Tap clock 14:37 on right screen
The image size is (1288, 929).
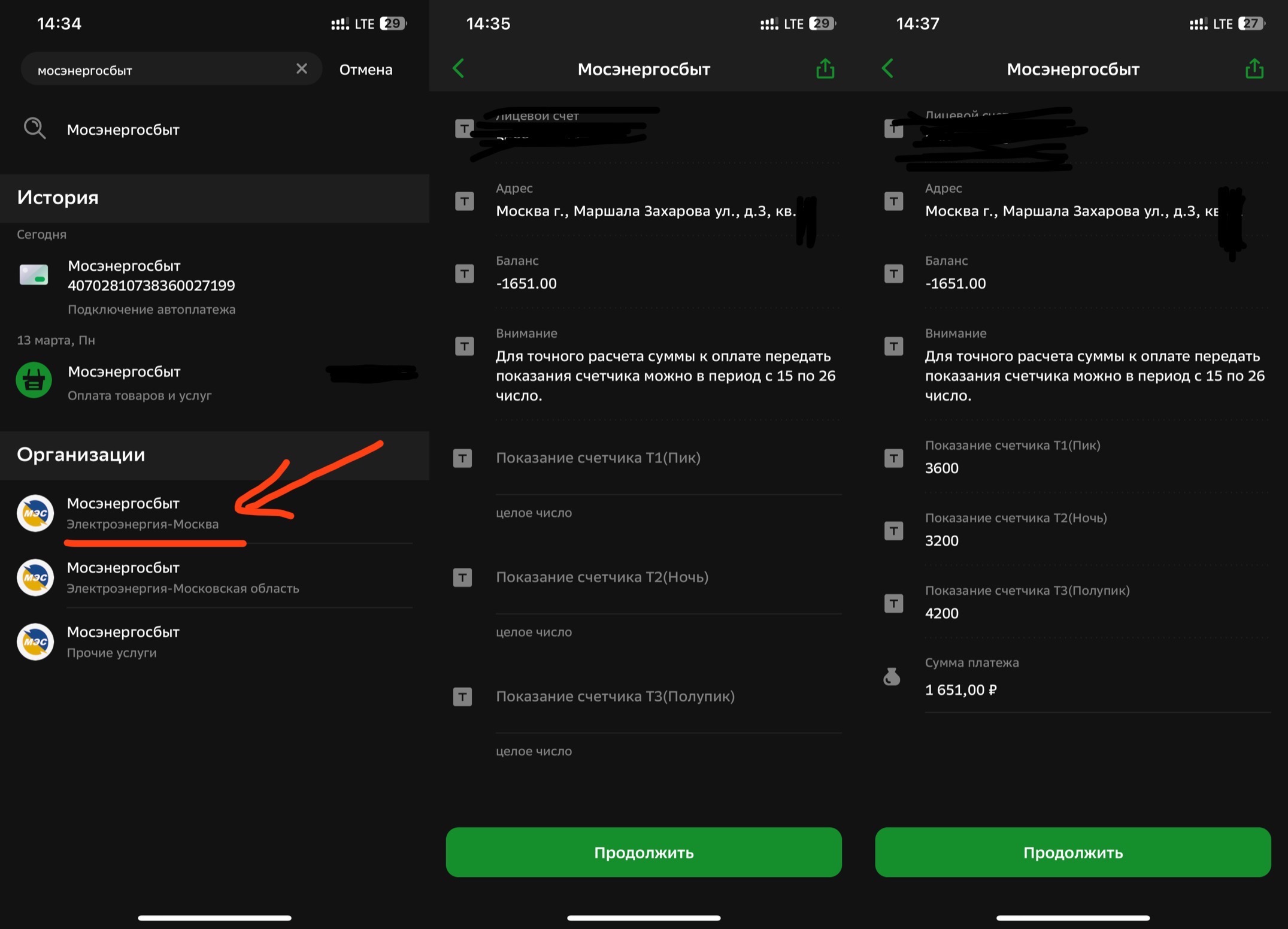click(917, 23)
